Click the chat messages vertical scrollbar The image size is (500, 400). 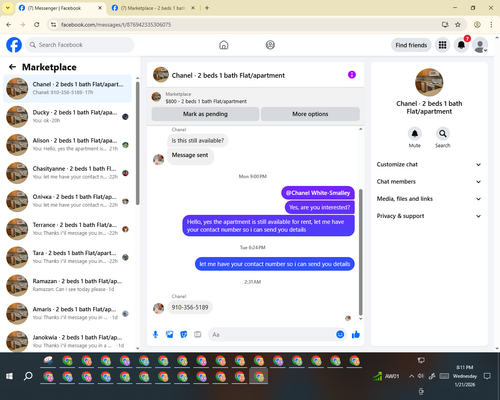click(x=361, y=252)
